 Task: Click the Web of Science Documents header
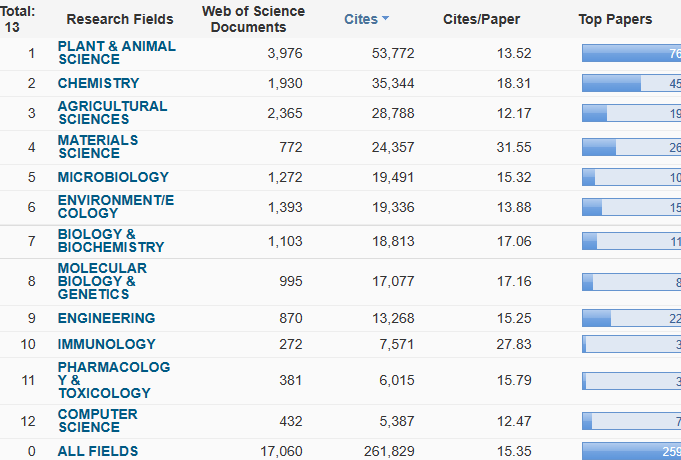click(x=253, y=19)
